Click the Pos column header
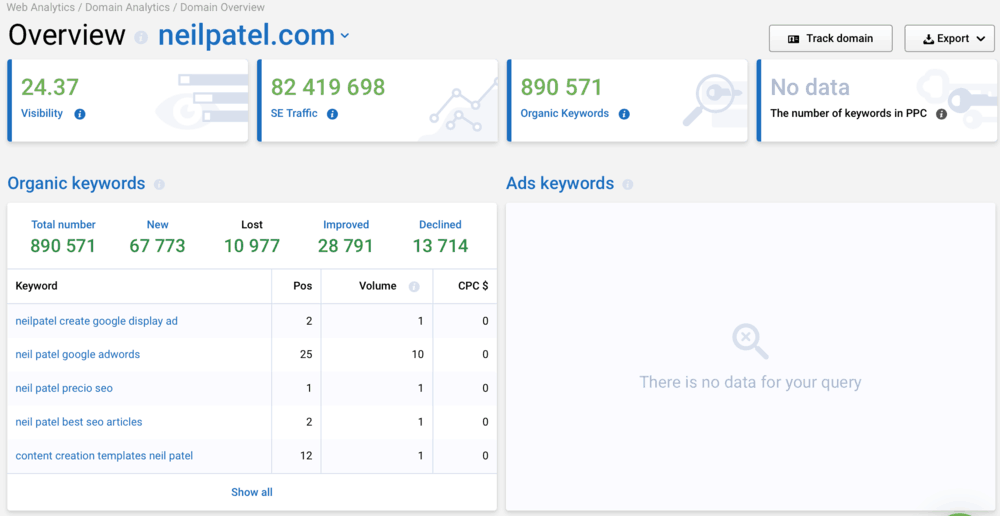The image size is (1000, 516). pos(302,286)
